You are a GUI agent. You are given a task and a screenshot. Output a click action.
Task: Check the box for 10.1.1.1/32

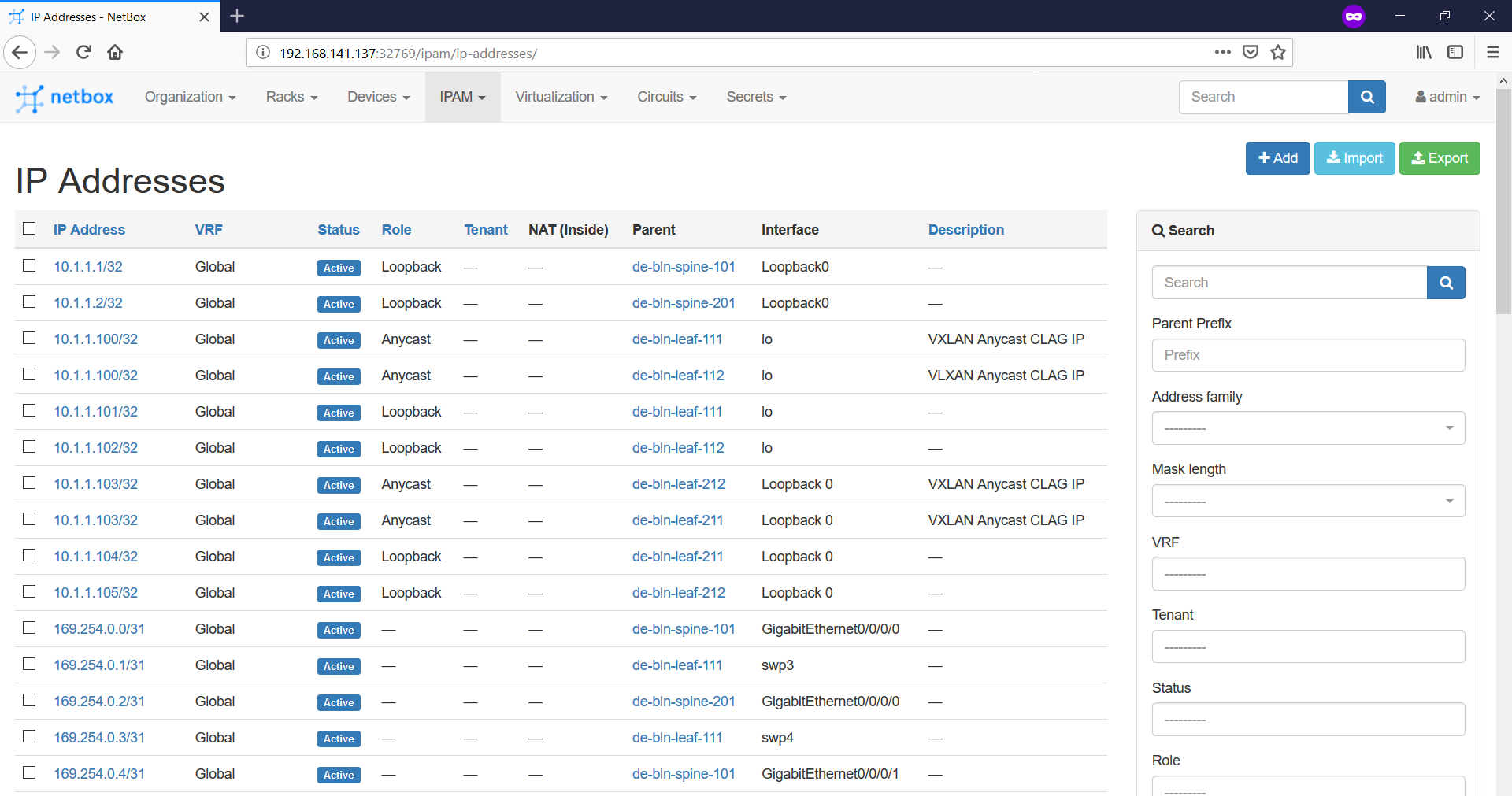pos(30,266)
